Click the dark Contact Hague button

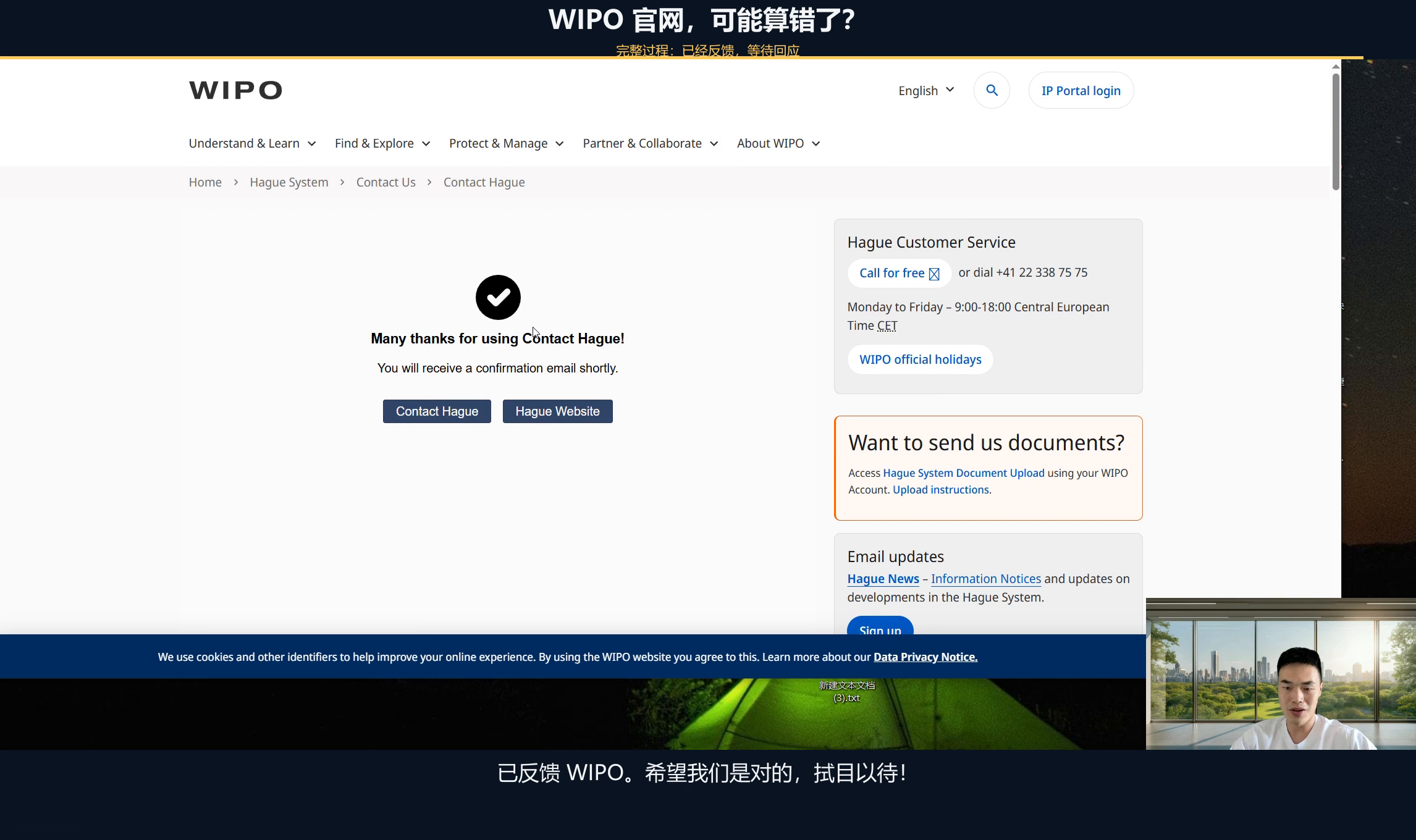tap(437, 411)
